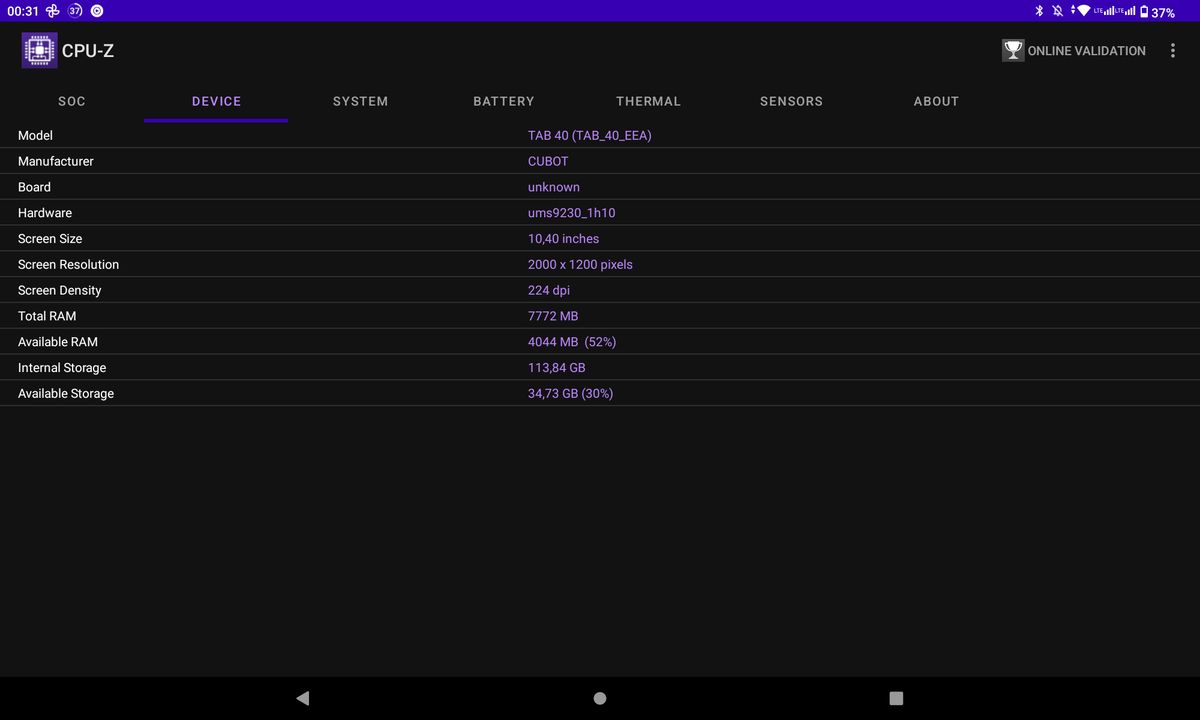Viewport: 1200px width, 720px height.
Task: Tap the Android home circle button
Action: [x=600, y=698]
